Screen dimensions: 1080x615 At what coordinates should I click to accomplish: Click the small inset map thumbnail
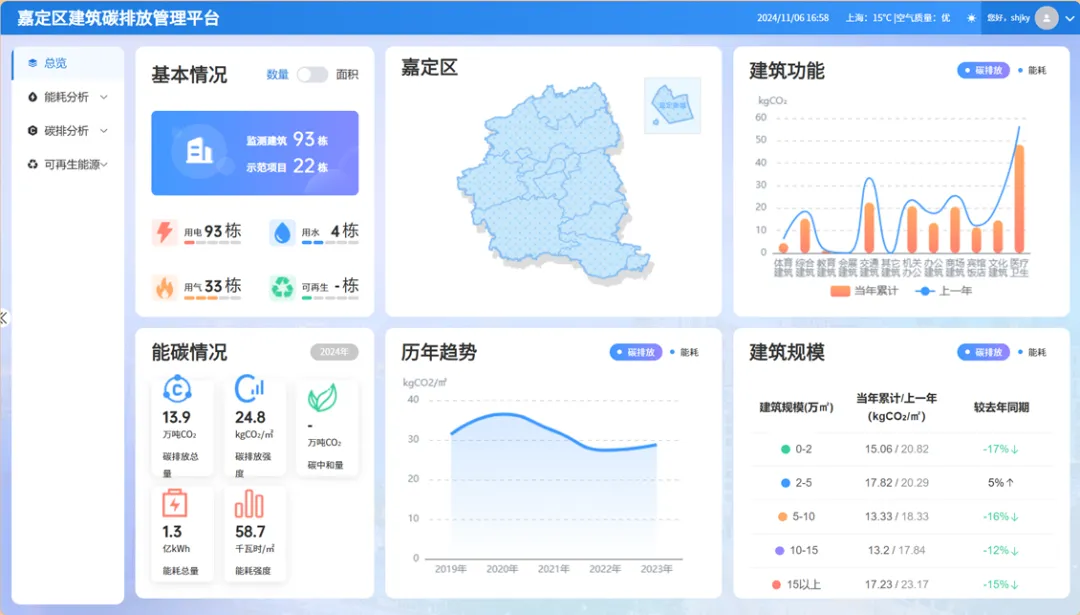pyautogui.click(x=672, y=105)
